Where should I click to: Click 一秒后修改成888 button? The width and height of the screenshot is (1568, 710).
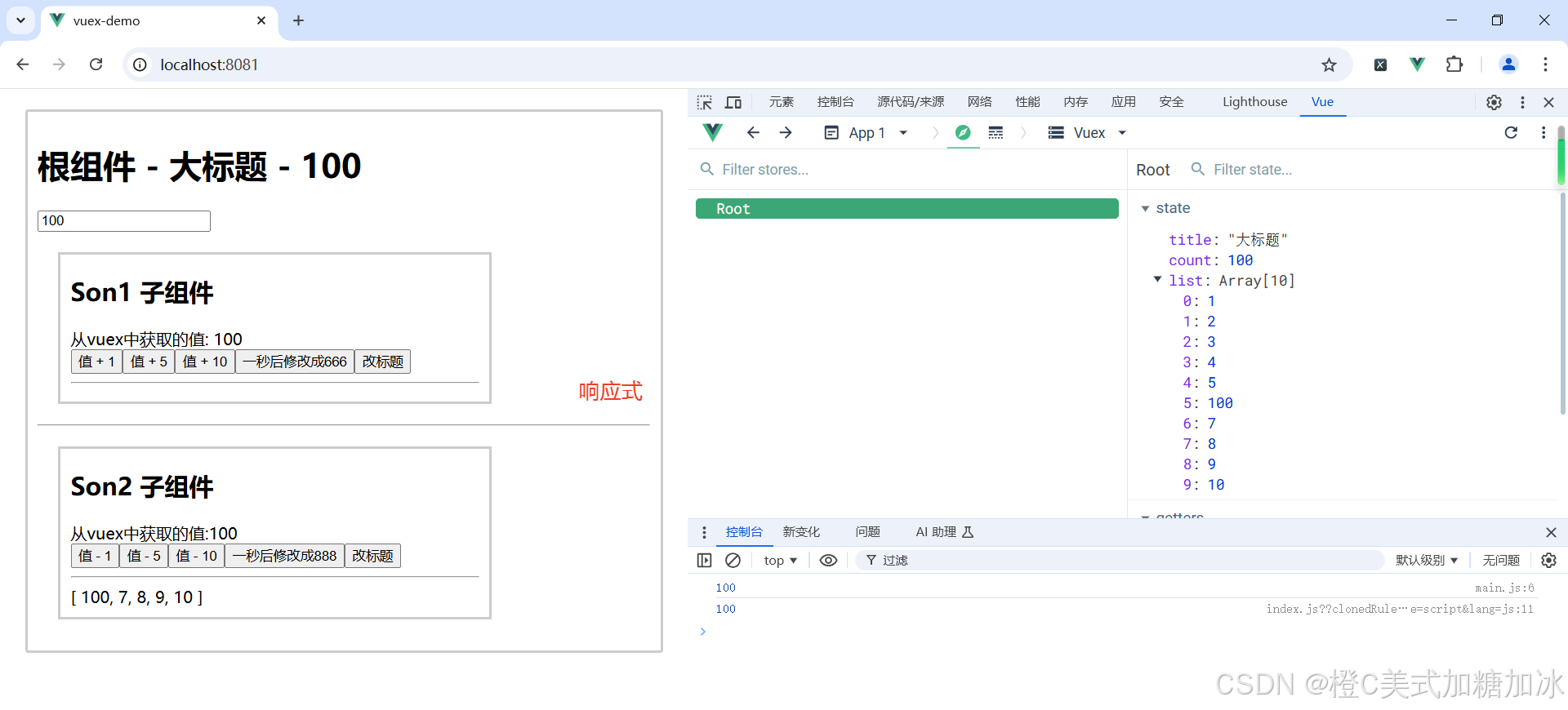[284, 556]
